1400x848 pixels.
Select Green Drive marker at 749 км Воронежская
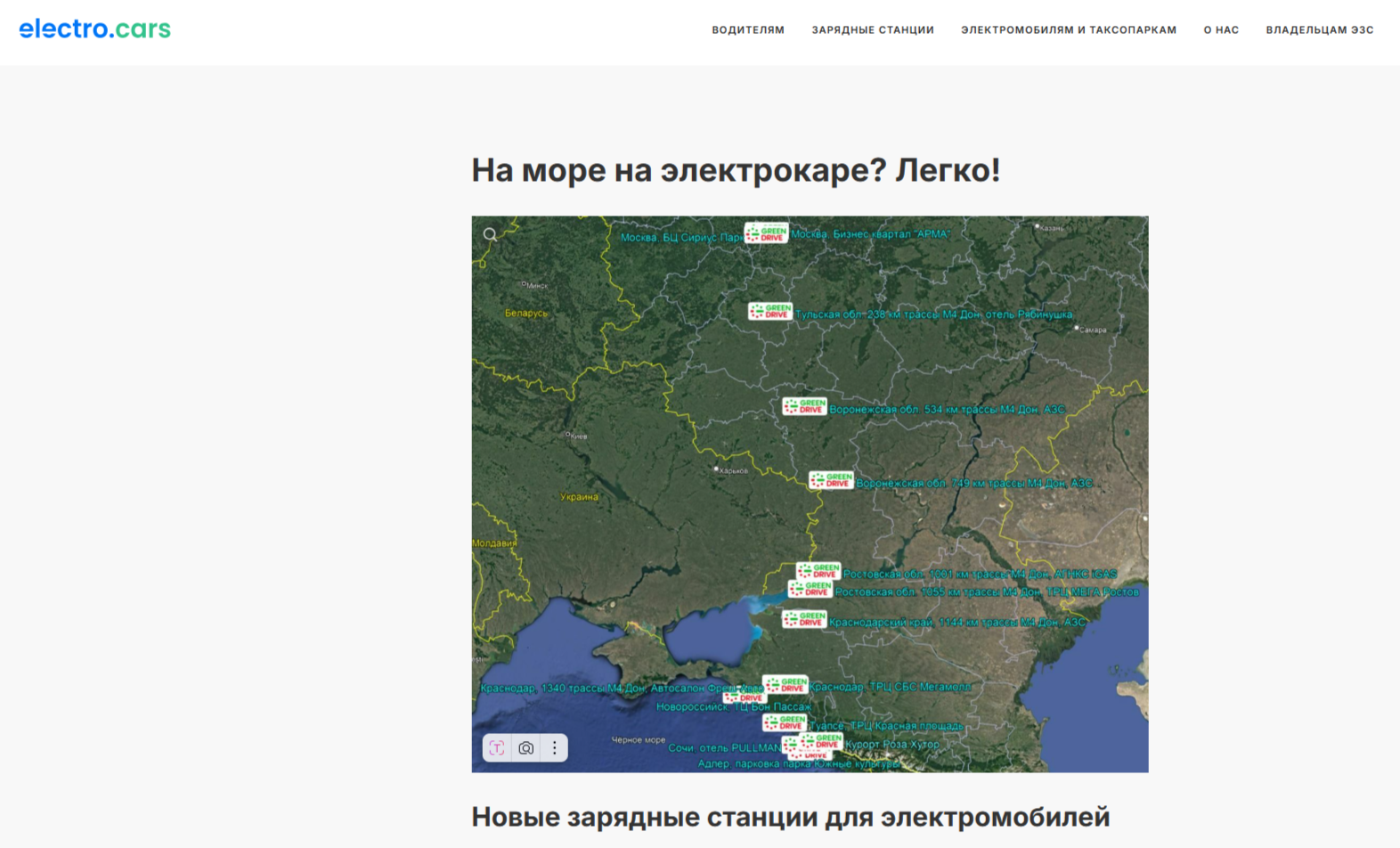click(x=831, y=480)
